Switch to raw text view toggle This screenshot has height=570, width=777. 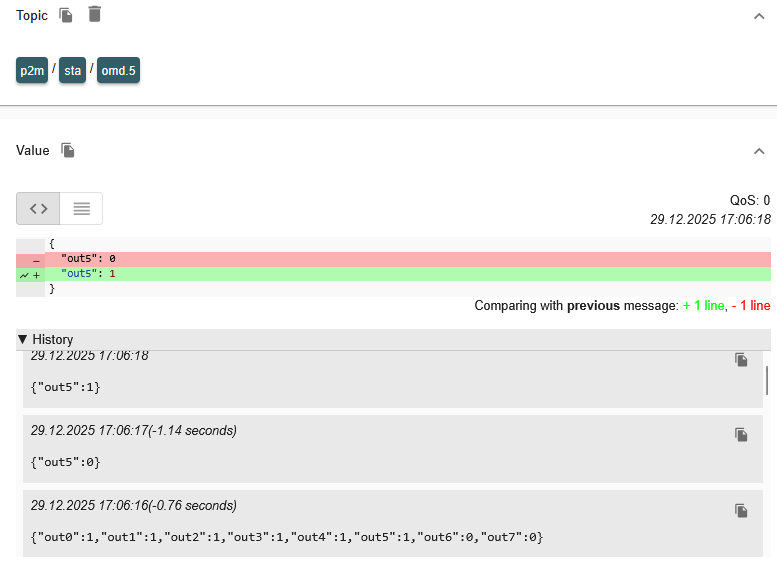tap(81, 208)
